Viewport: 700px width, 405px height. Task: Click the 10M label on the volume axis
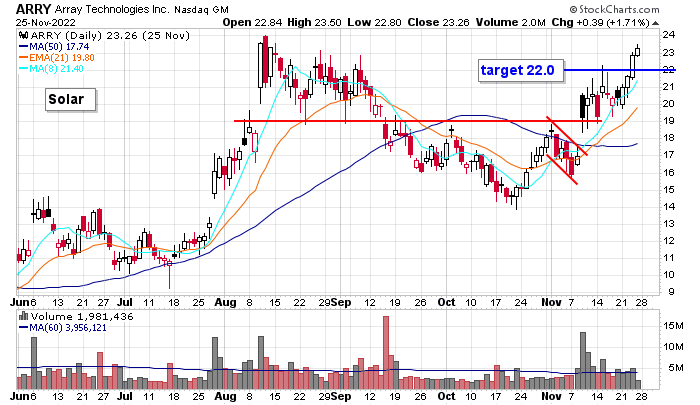(x=673, y=347)
